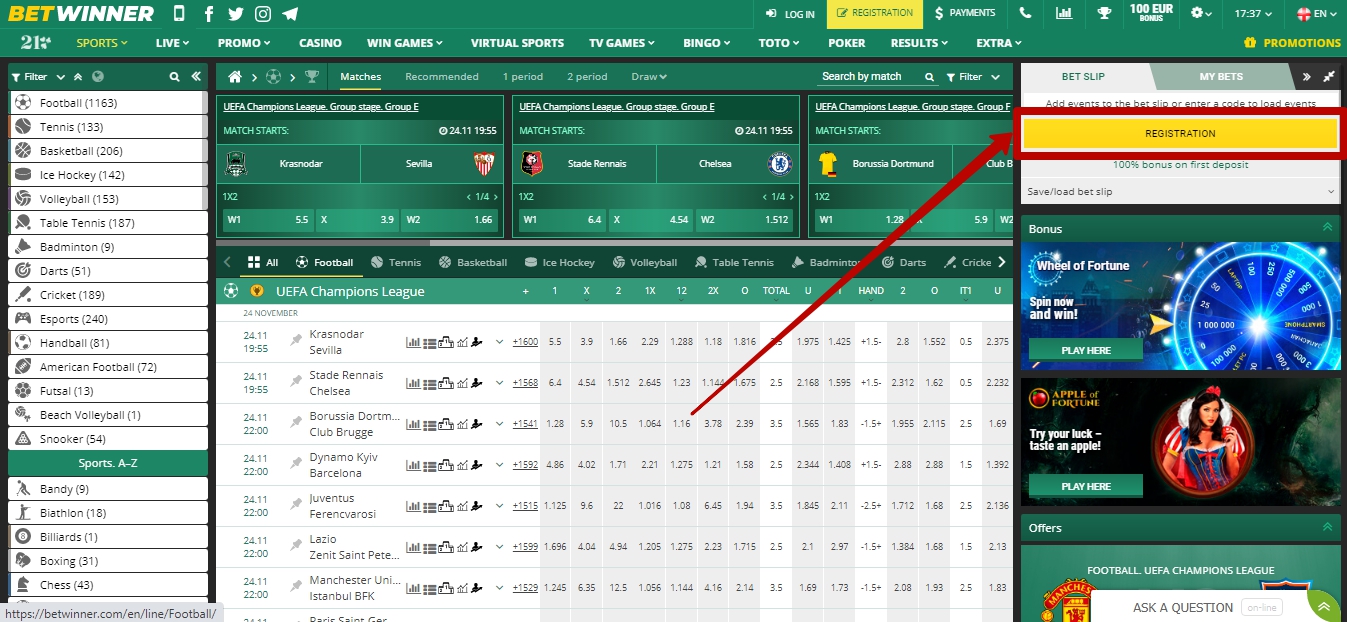Collapse the Offers panel
This screenshot has width=1347, height=622.
[x=1327, y=527]
